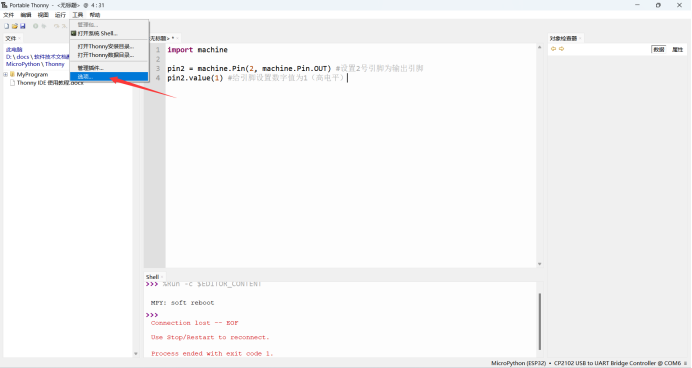This screenshot has width=692, height=368.
Task: Click the scroll-down arrow of editor scrollbar
Action: coord(539,264)
